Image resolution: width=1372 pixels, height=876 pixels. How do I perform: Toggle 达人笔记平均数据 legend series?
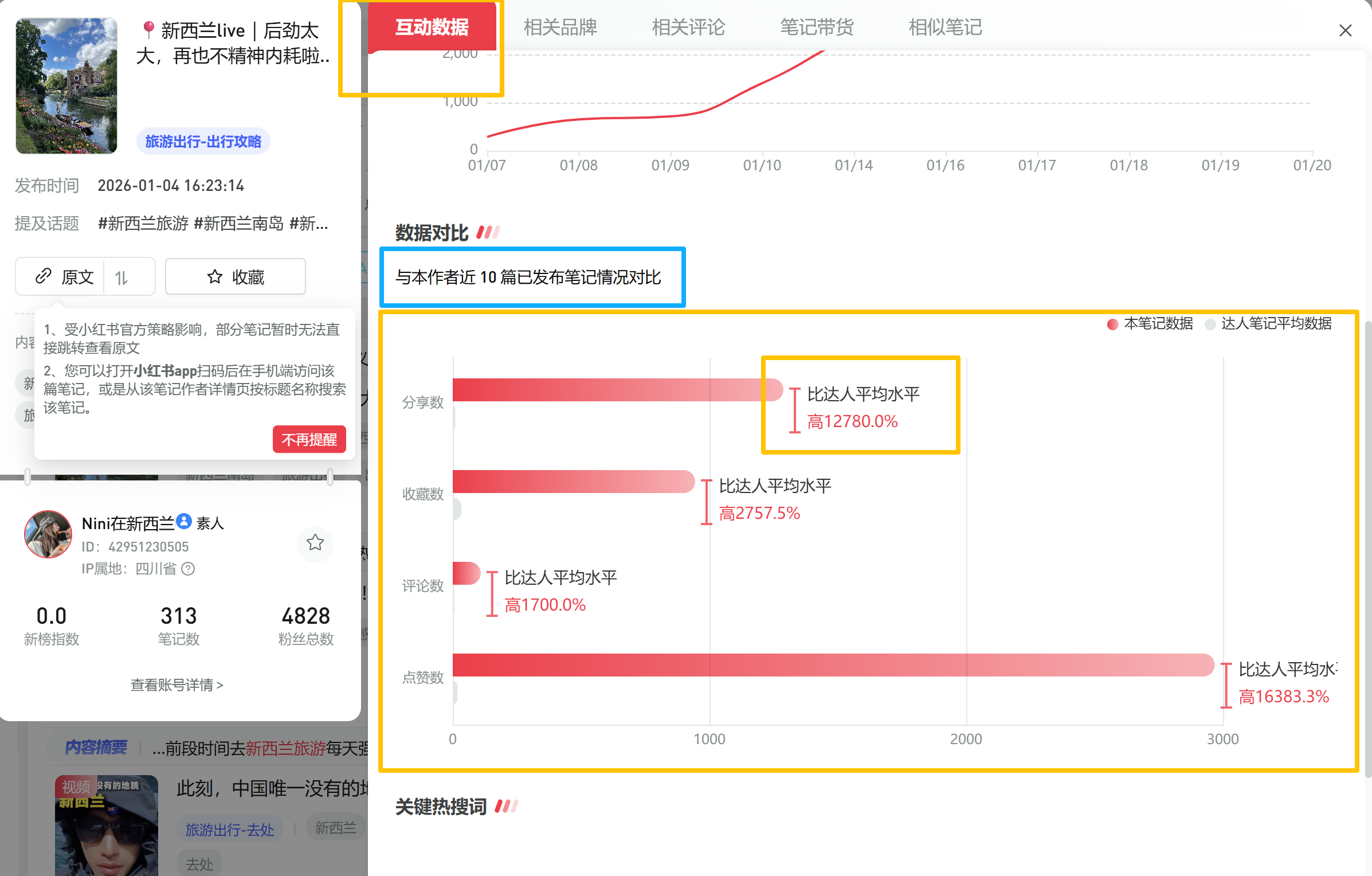(1268, 324)
